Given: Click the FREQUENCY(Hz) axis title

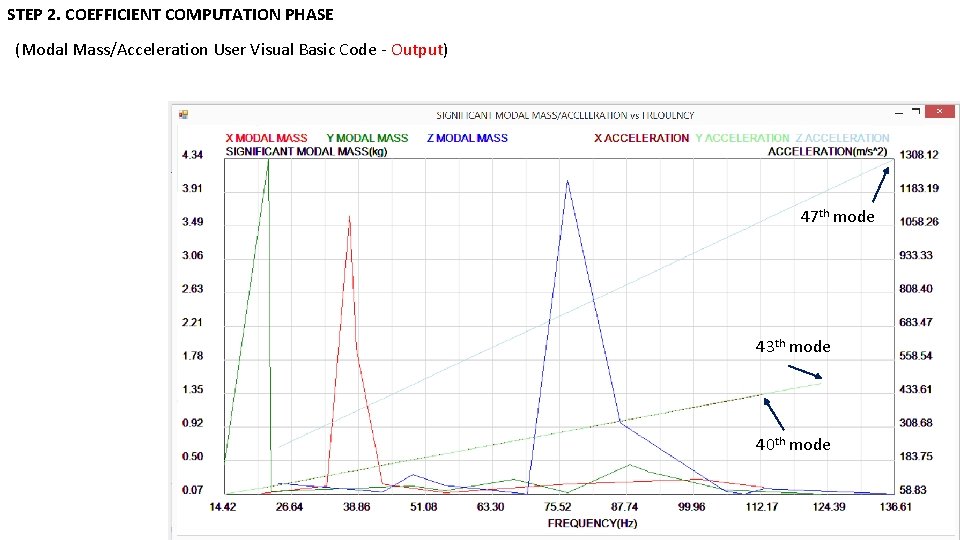Looking at the screenshot, I should 592,523.
